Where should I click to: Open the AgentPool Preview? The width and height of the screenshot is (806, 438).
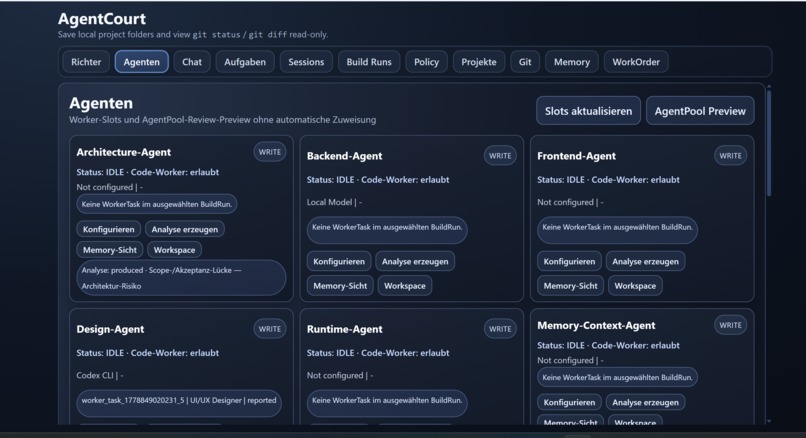pyautogui.click(x=700, y=111)
